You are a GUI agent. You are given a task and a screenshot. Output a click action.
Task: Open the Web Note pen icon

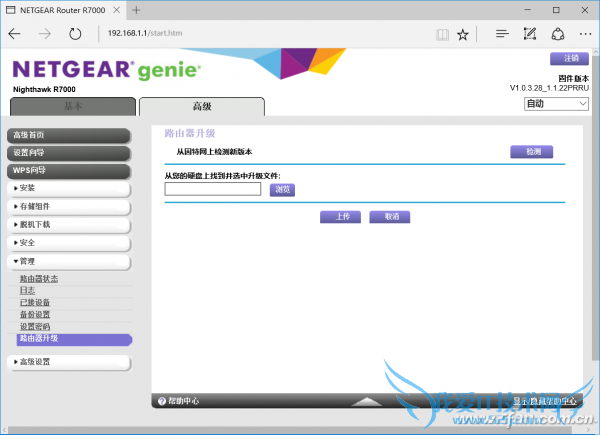[530, 34]
